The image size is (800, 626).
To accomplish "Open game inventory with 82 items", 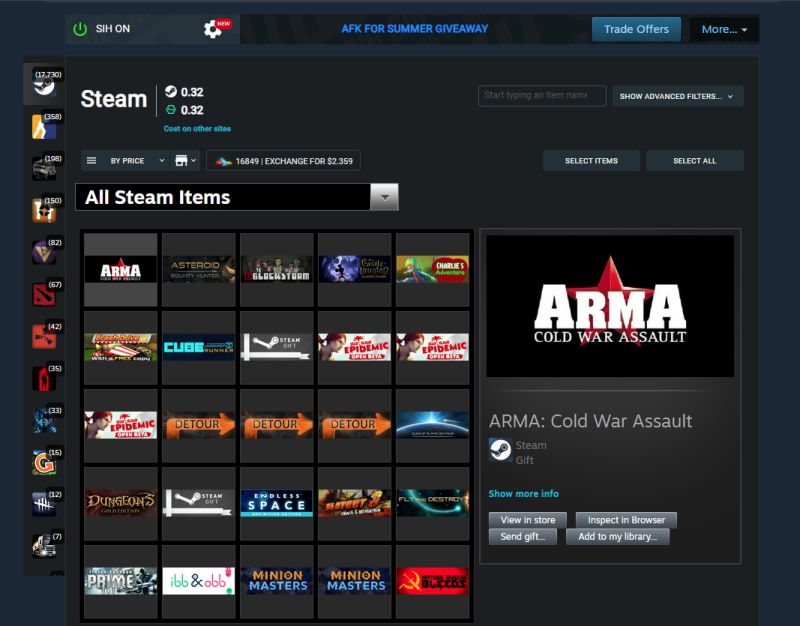I will [x=44, y=252].
